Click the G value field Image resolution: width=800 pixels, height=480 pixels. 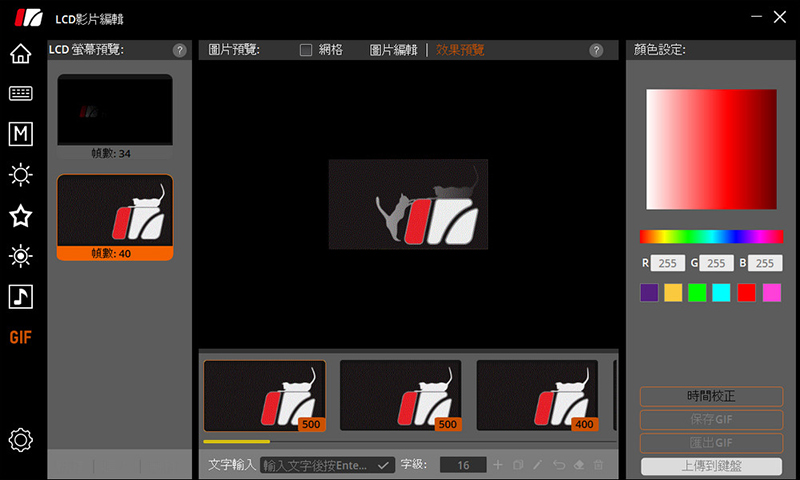(x=716, y=263)
